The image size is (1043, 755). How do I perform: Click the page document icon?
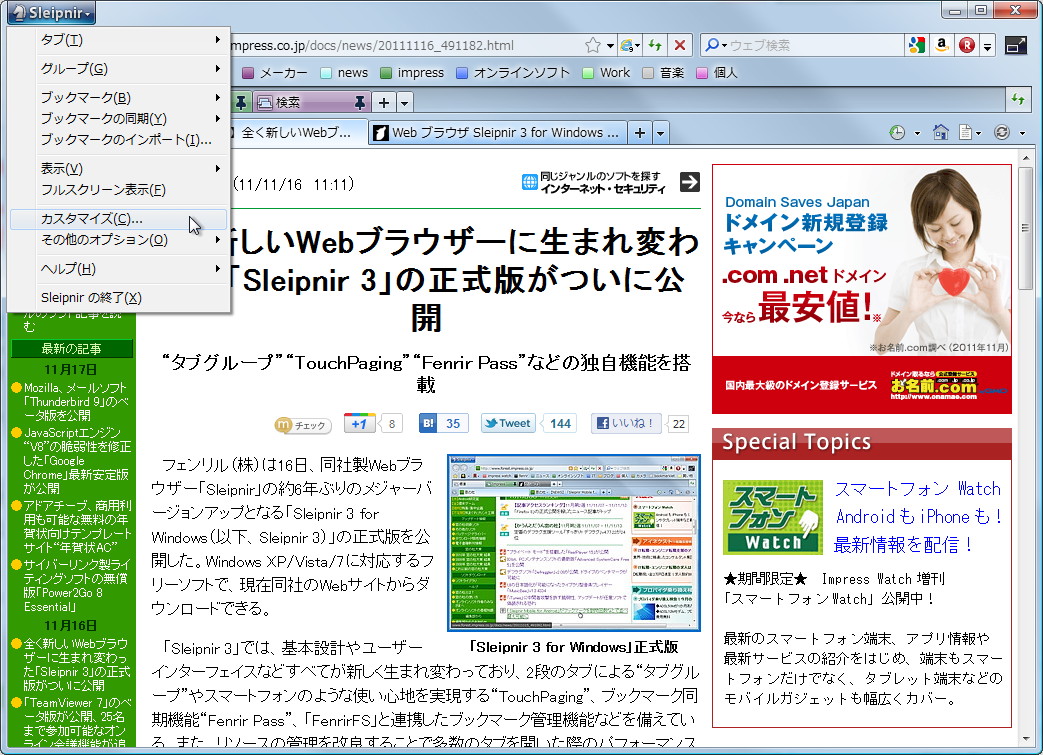[x=965, y=132]
